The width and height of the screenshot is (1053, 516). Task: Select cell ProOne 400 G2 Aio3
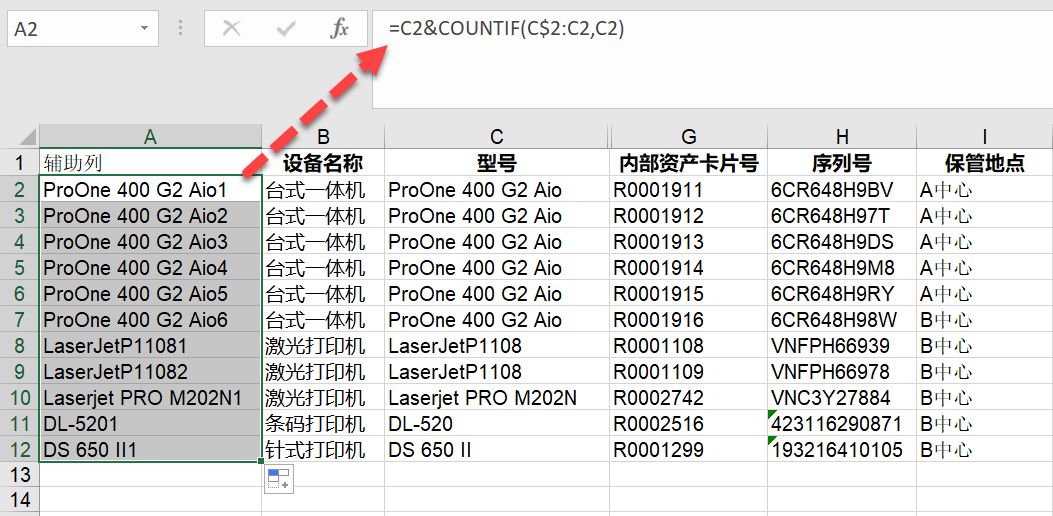pyautogui.click(x=150, y=241)
